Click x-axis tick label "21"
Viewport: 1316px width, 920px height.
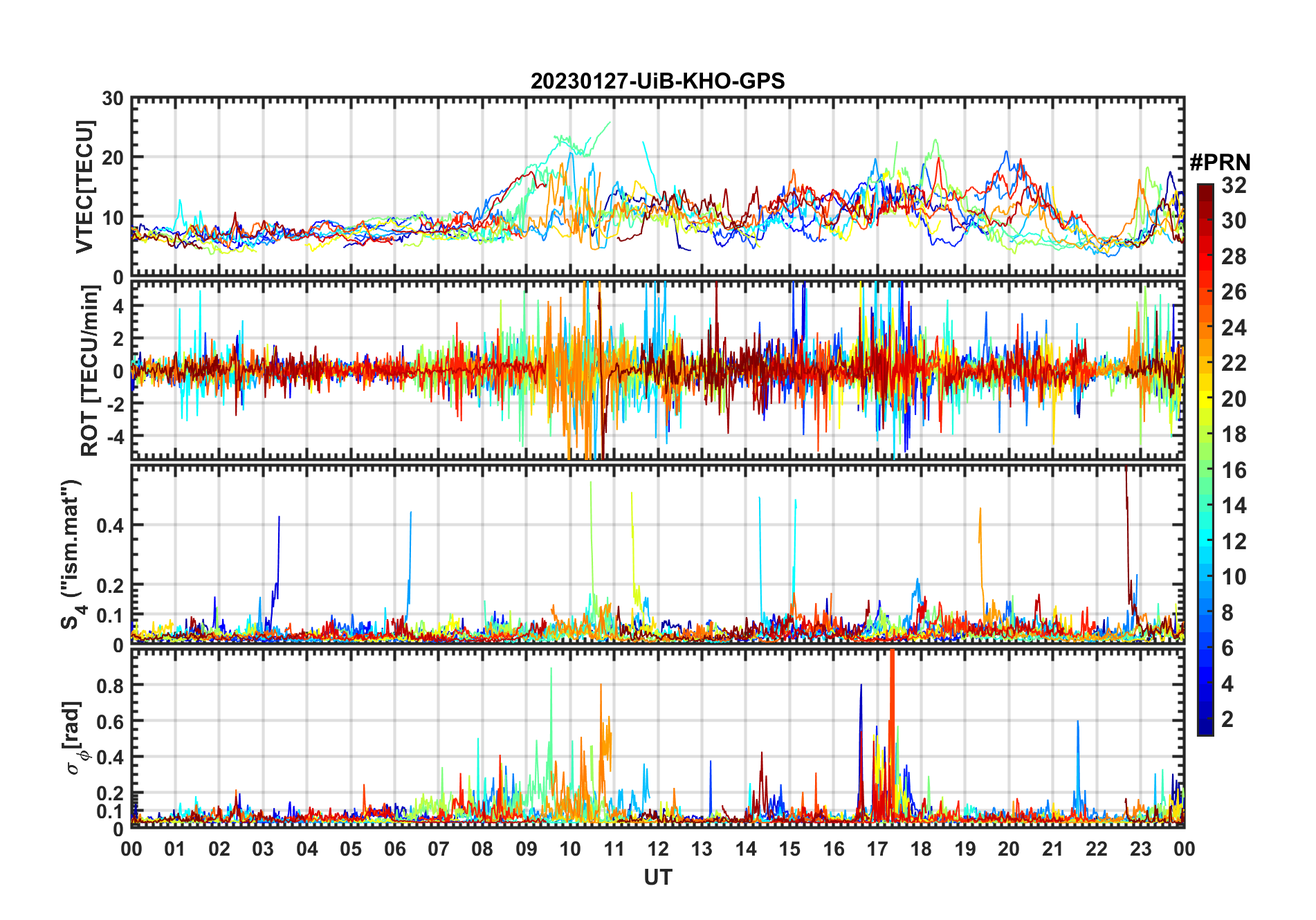(1052, 849)
